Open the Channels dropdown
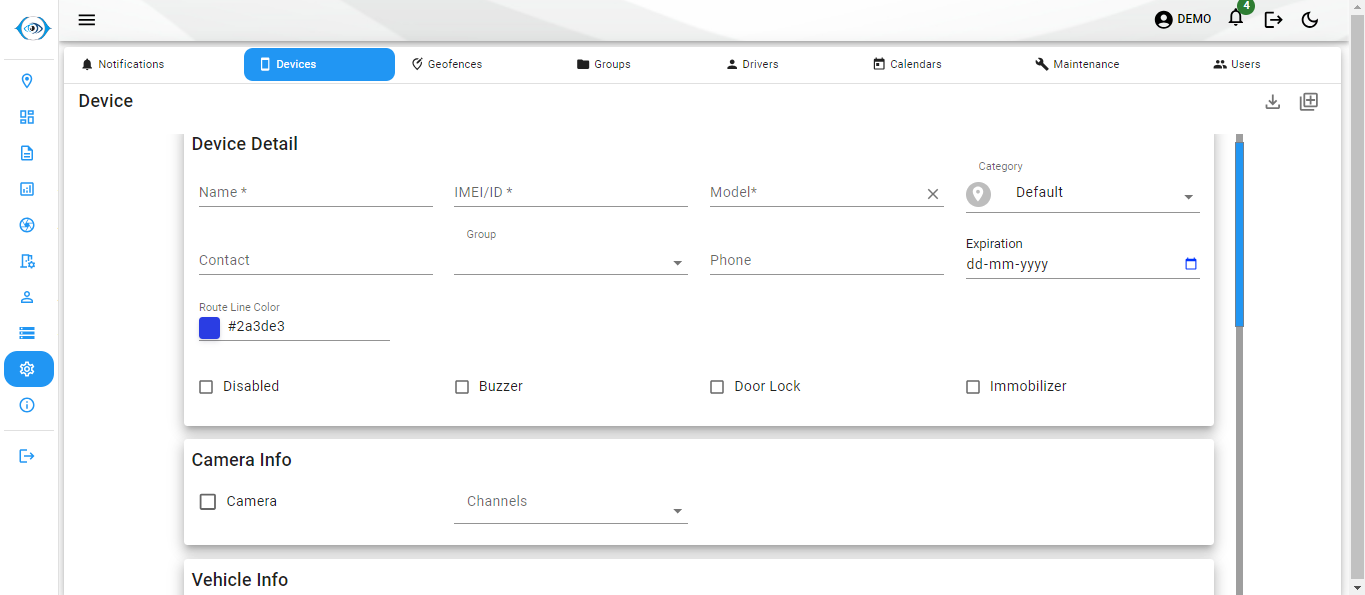The image size is (1365, 595). point(678,510)
